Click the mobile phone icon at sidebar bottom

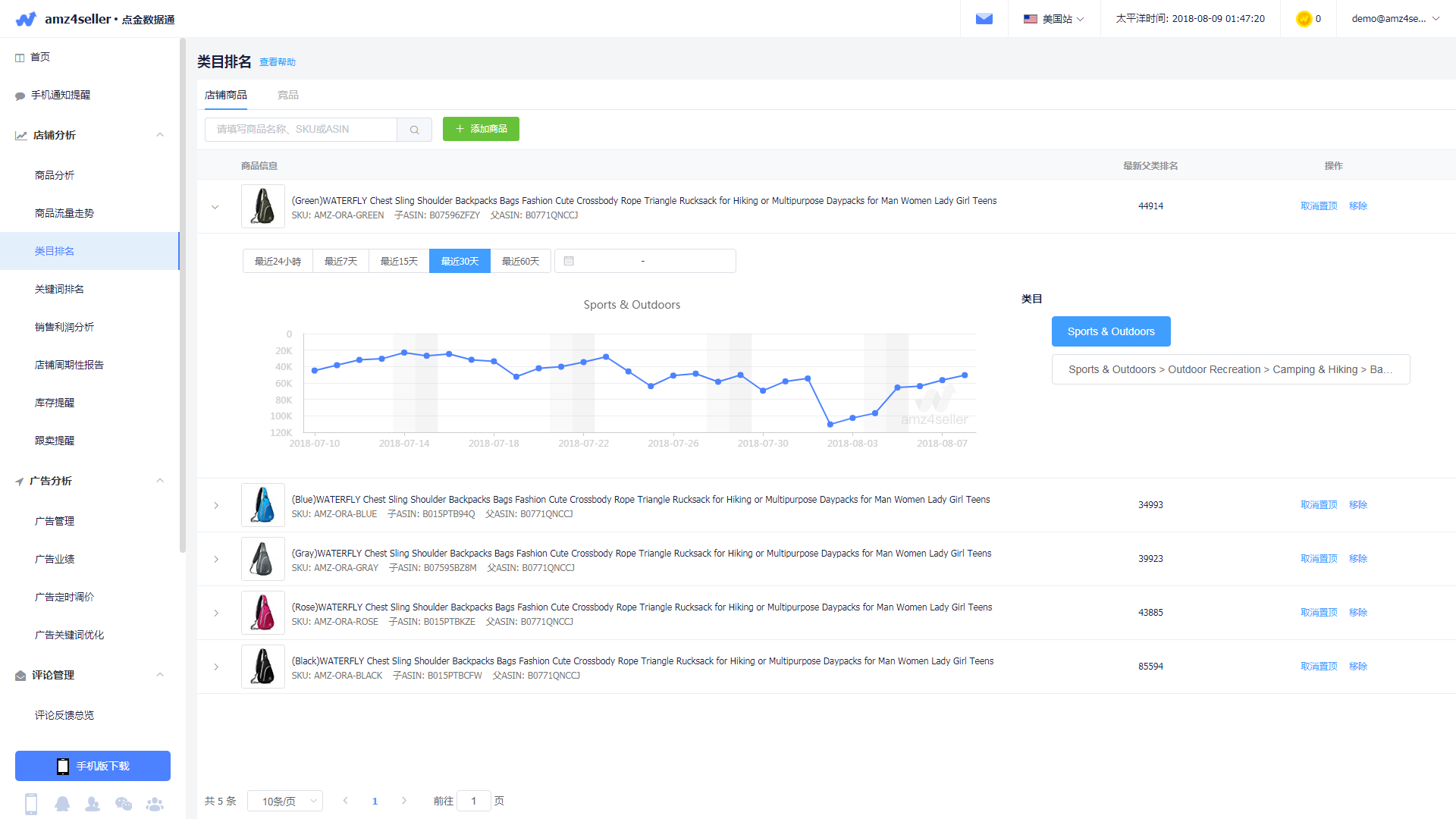[x=31, y=804]
